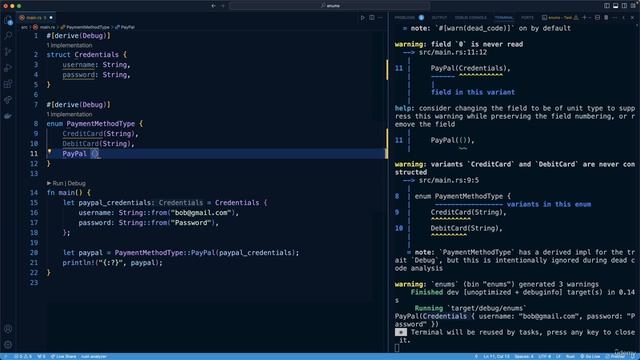Switch to the Debug Console tab
The image size is (640, 360).
coord(471,18)
